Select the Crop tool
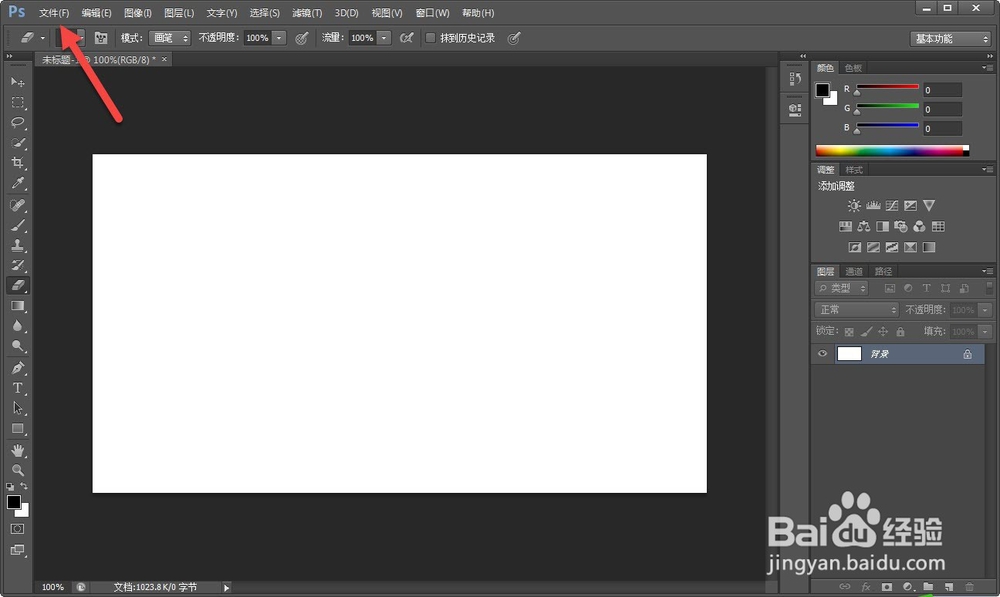 click(17, 163)
